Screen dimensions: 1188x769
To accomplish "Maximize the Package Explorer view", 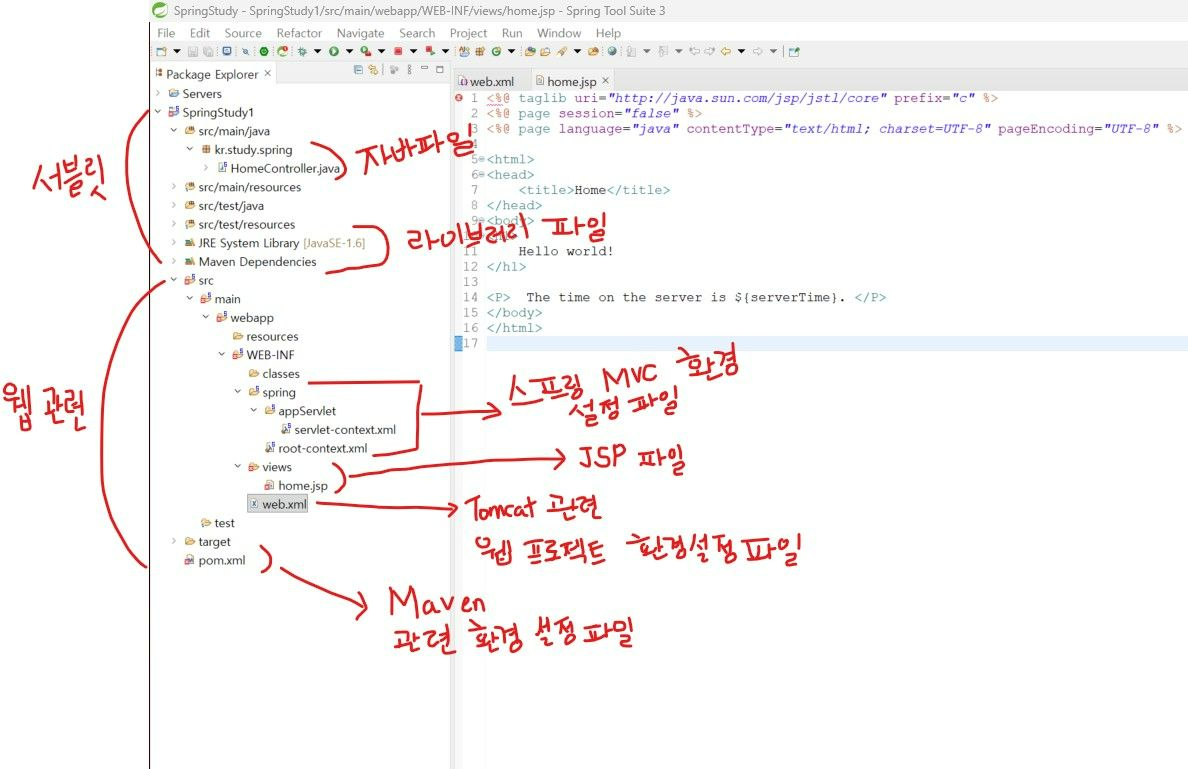I will pos(439,70).
